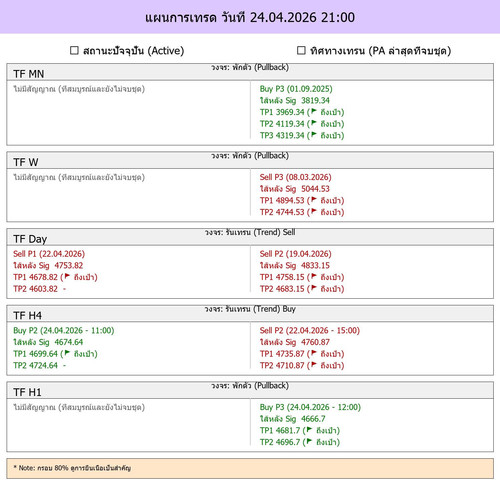Open the TF H4 section header
This screenshot has height=485, width=500.
click(x=250, y=313)
